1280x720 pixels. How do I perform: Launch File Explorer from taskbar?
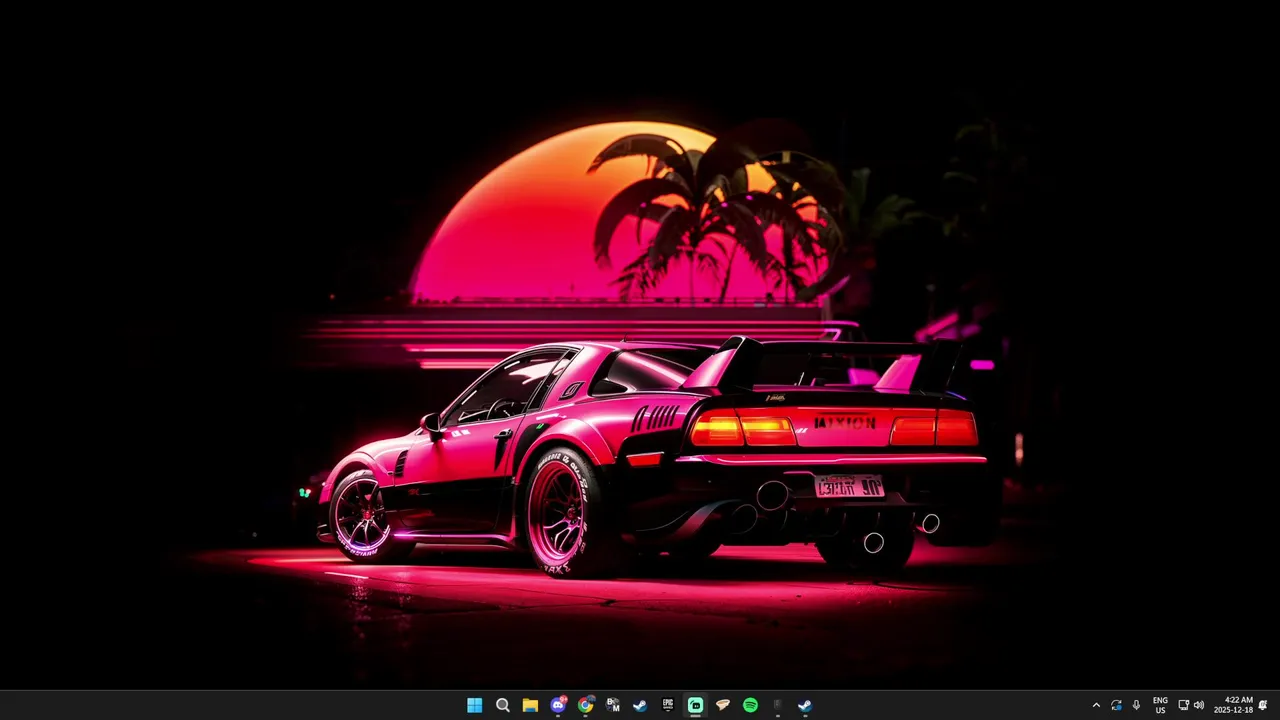(x=530, y=705)
